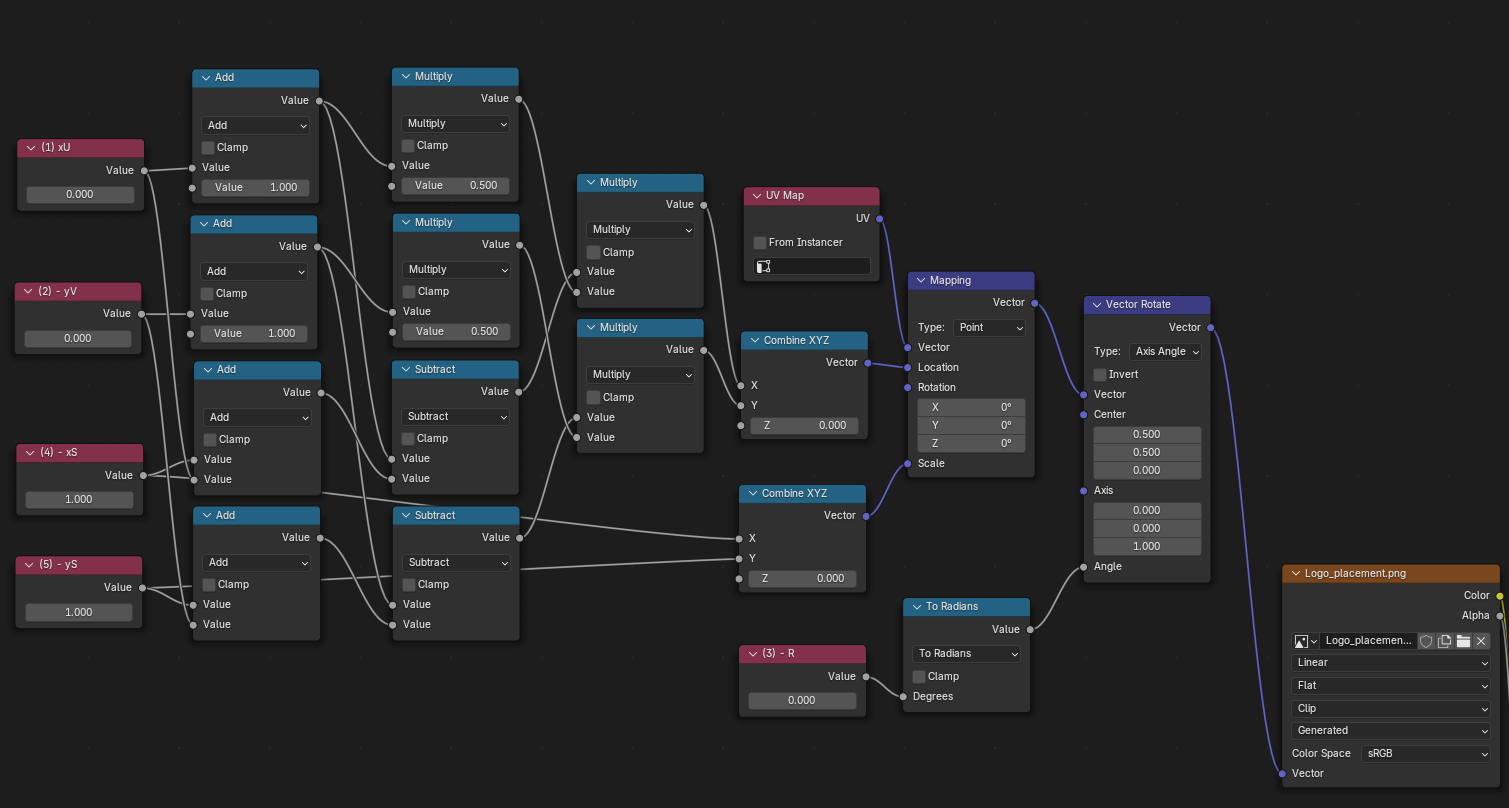Collapse the Mapping node header

[x=919, y=281]
